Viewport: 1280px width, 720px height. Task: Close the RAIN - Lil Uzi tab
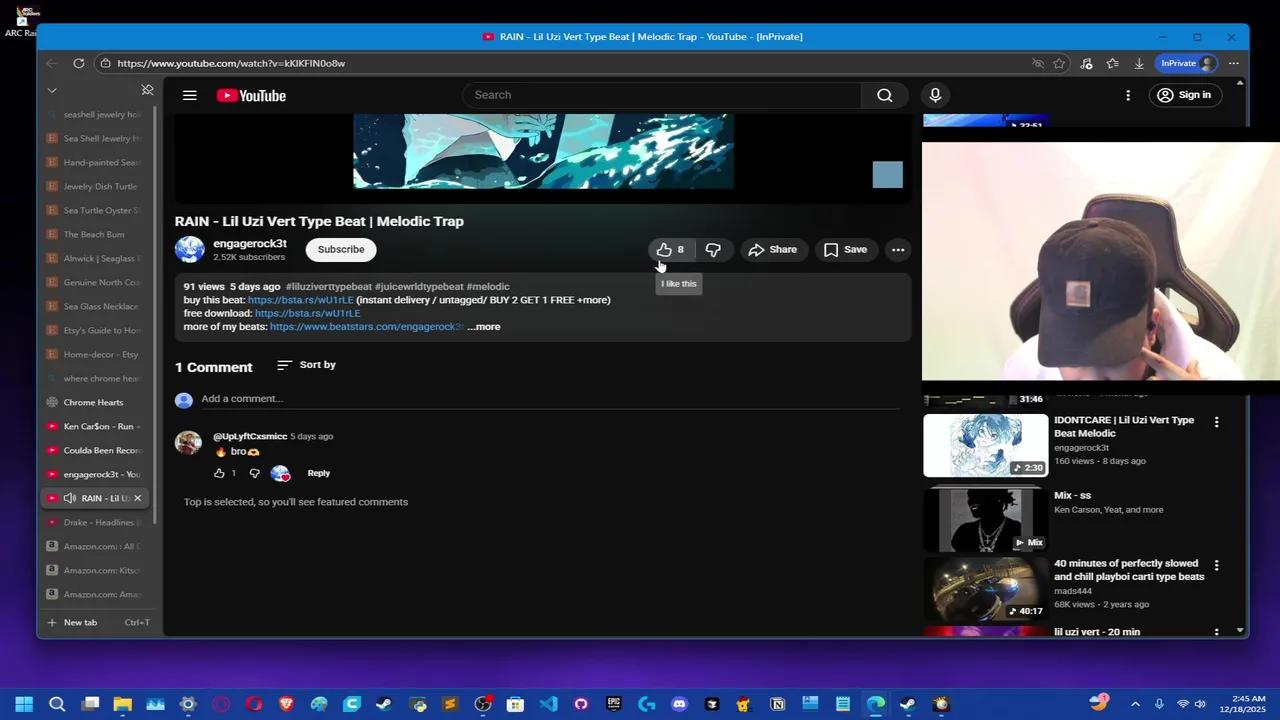(x=138, y=498)
